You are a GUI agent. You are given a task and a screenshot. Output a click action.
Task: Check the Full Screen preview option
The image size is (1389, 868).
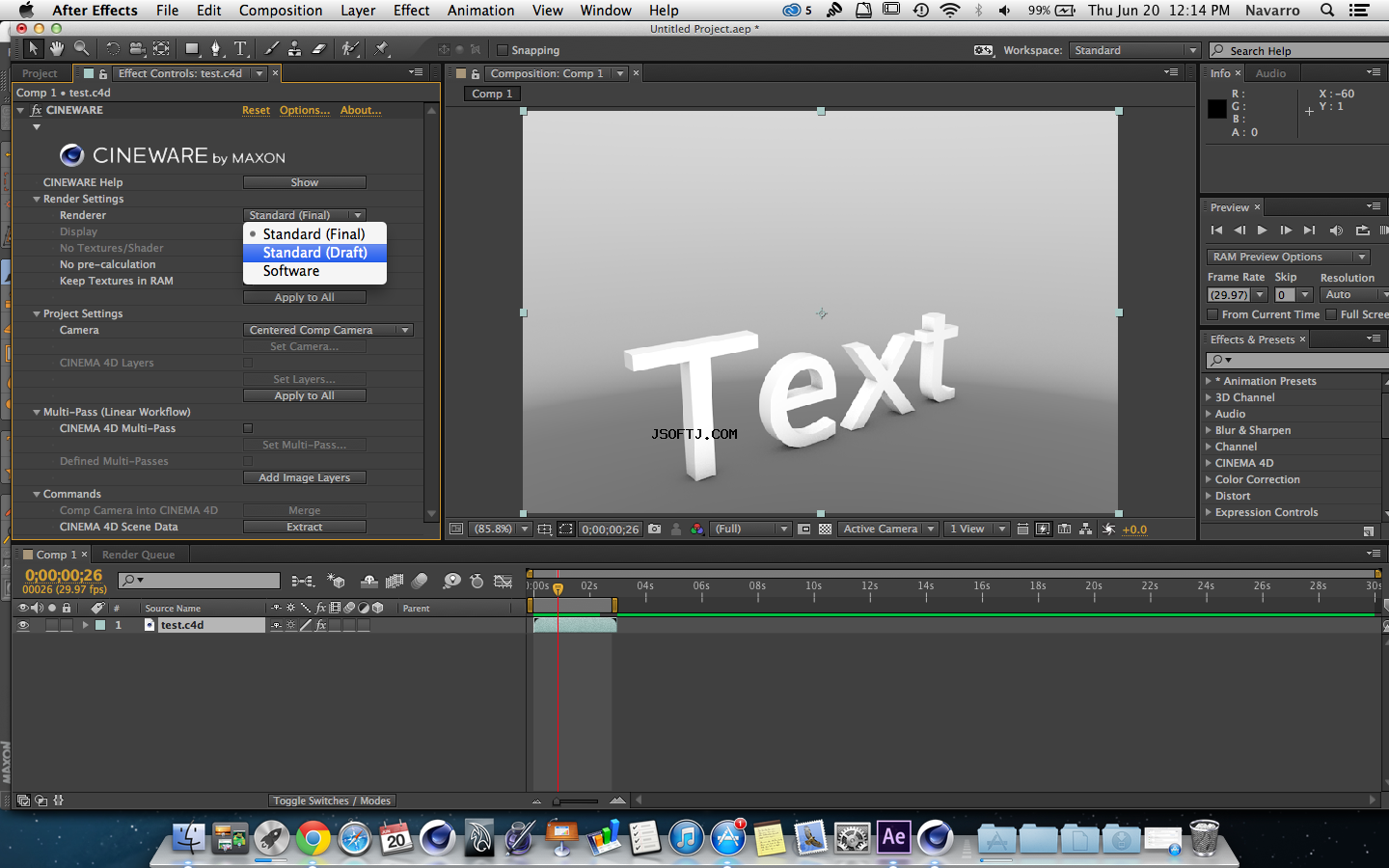pos(1331,314)
